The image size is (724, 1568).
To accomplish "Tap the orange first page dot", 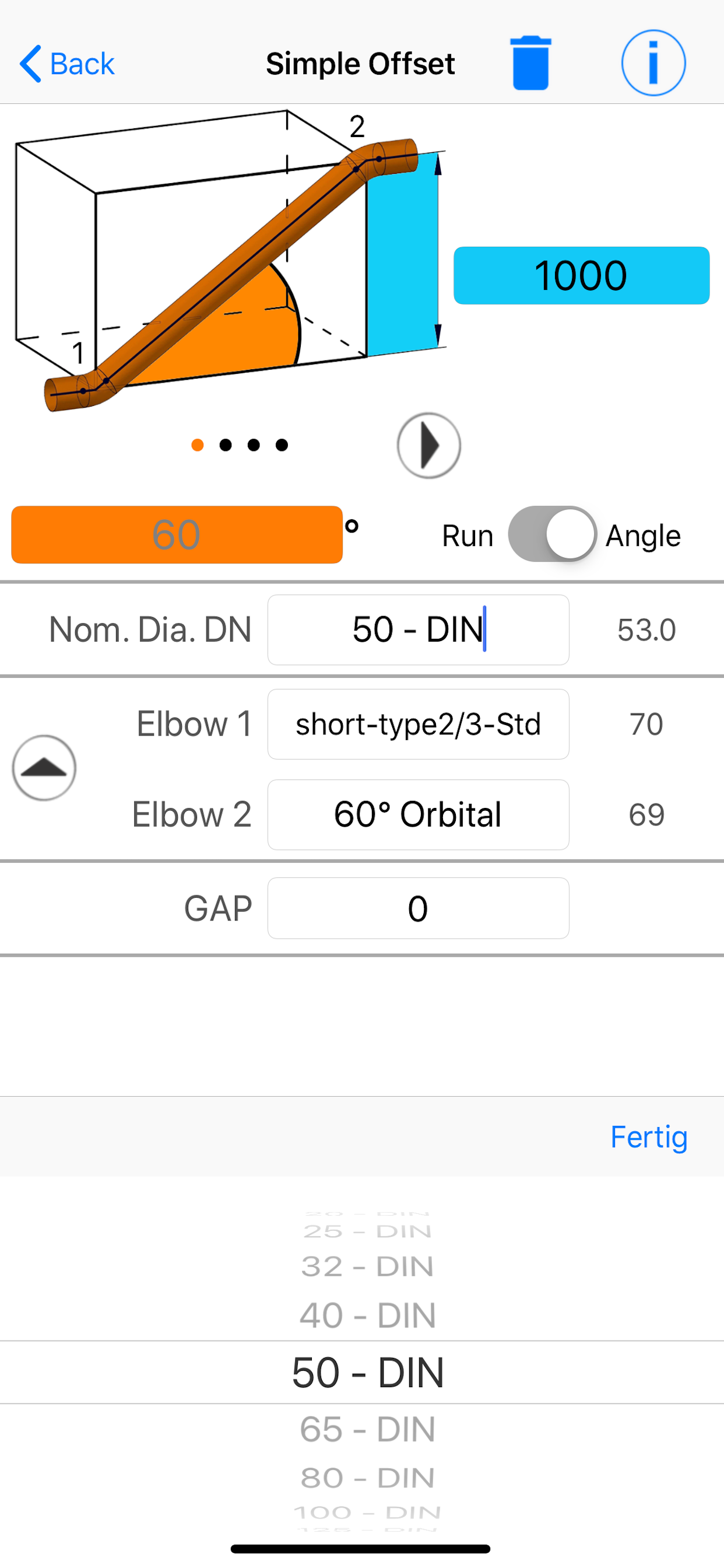I will [x=197, y=445].
